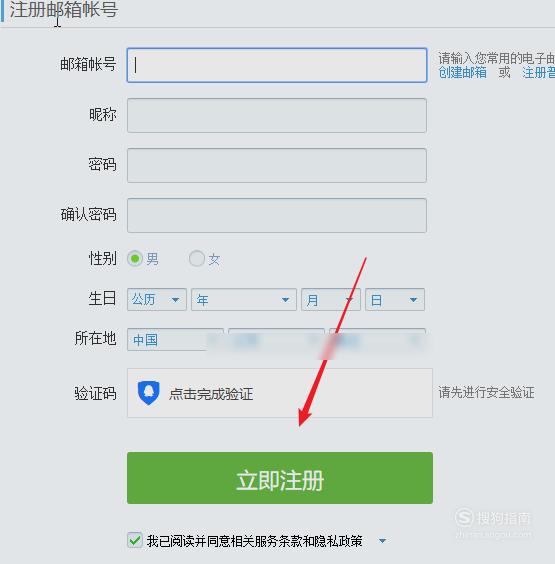This screenshot has width=555, height=564.
Task: Click the 立即注册 green button
Action: click(279, 478)
